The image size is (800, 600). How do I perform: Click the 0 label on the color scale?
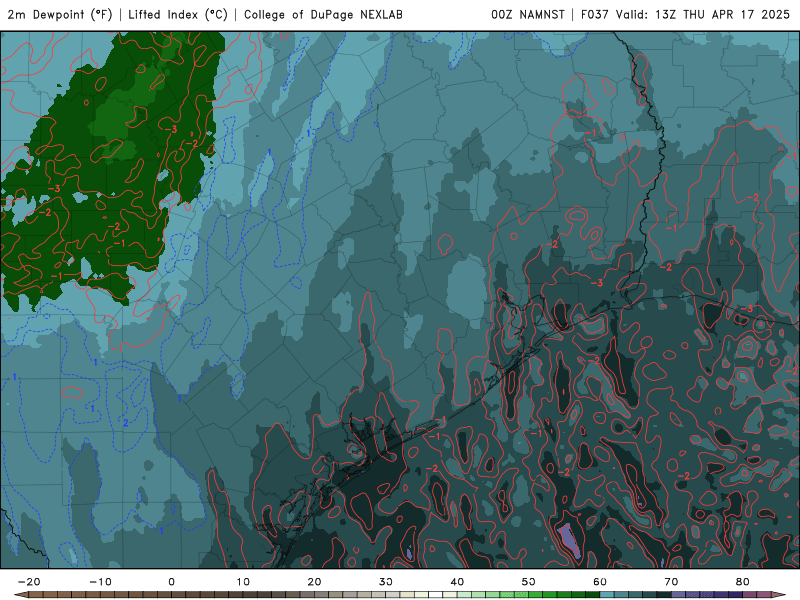coord(171,582)
